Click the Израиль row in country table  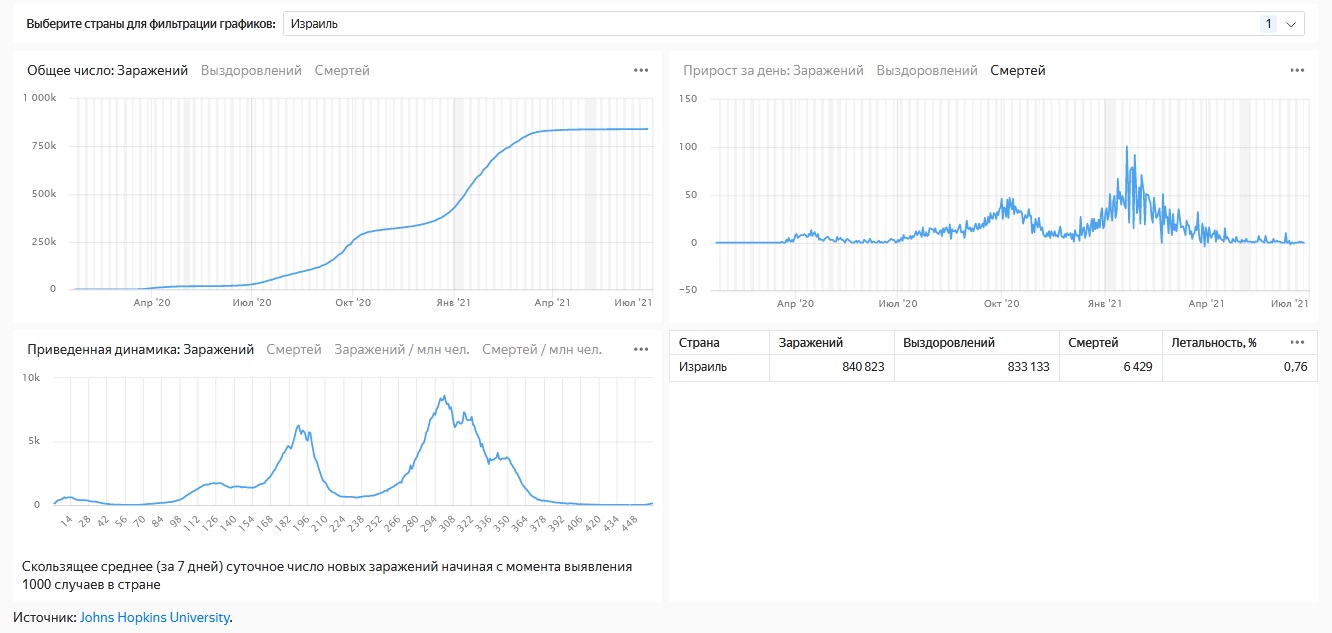click(x=703, y=367)
